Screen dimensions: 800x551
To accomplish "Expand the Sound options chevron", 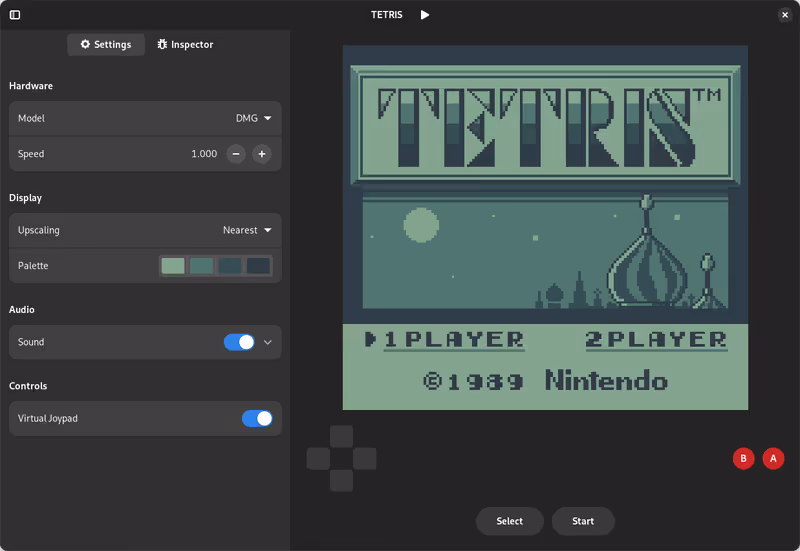I will [x=268, y=342].
